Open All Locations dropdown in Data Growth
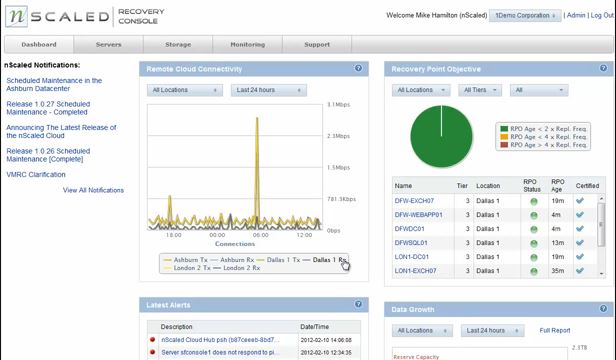 tap(422, 331)
